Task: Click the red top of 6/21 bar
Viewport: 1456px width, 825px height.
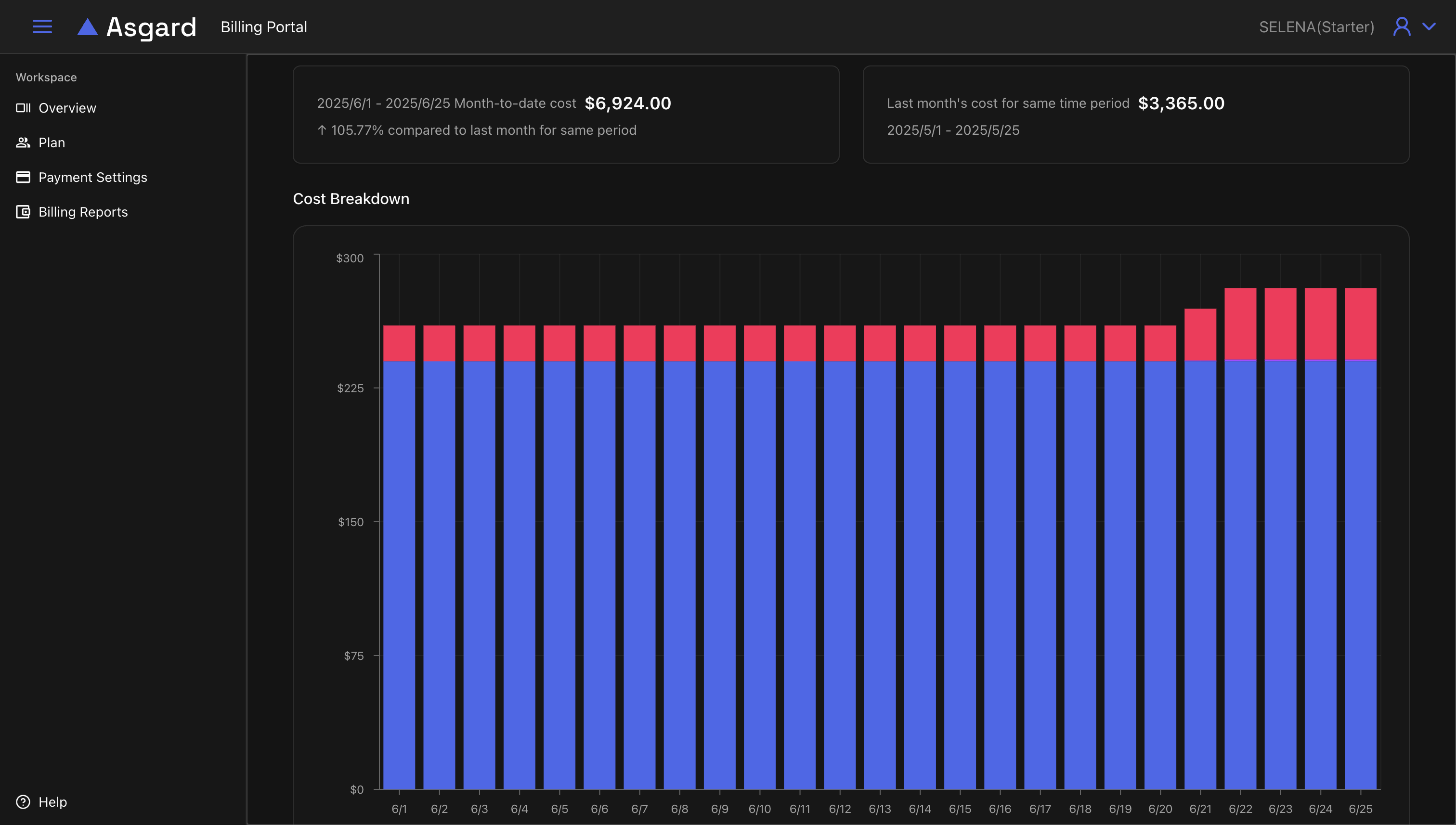Action: pos(1200,334)
